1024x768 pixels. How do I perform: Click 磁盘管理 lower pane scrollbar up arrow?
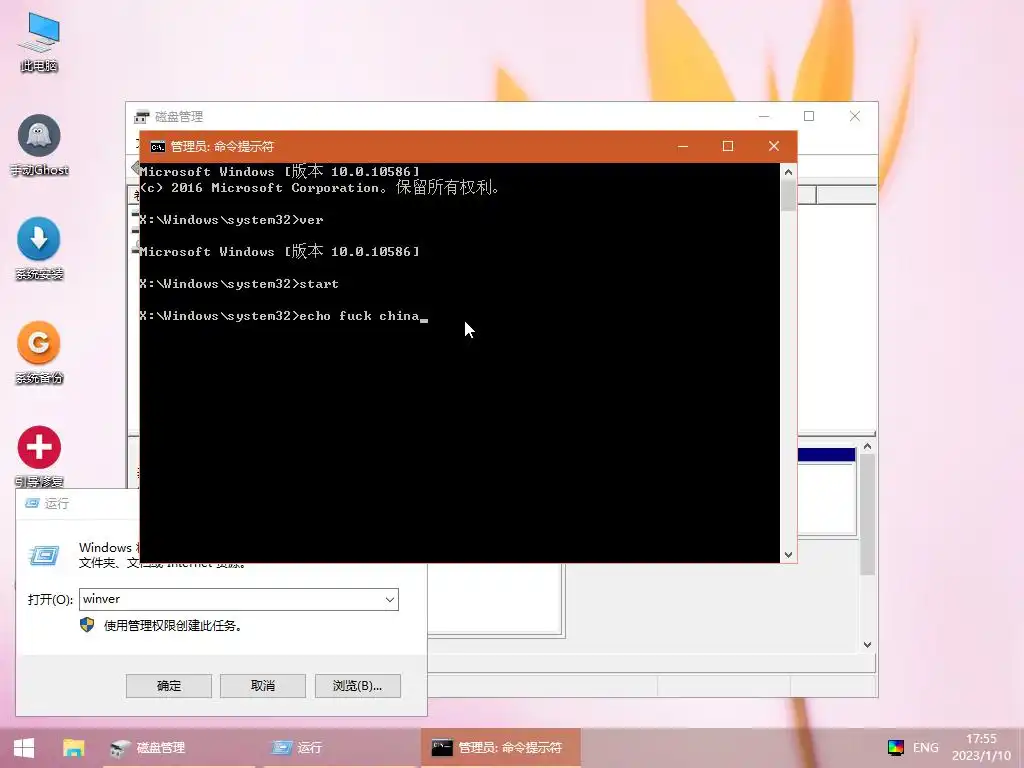click(x=867, y=447)
